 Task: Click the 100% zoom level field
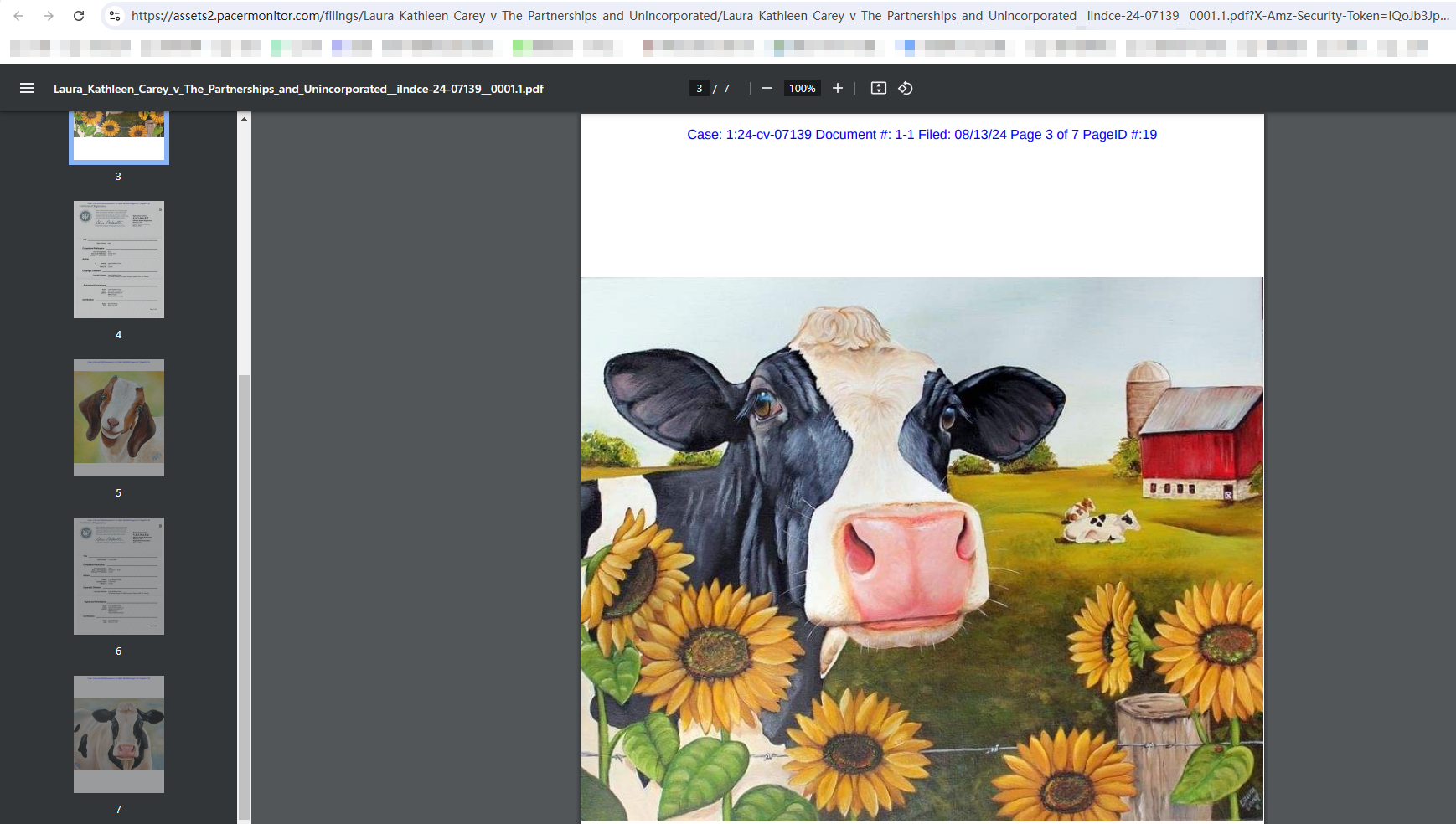[802, 88]
